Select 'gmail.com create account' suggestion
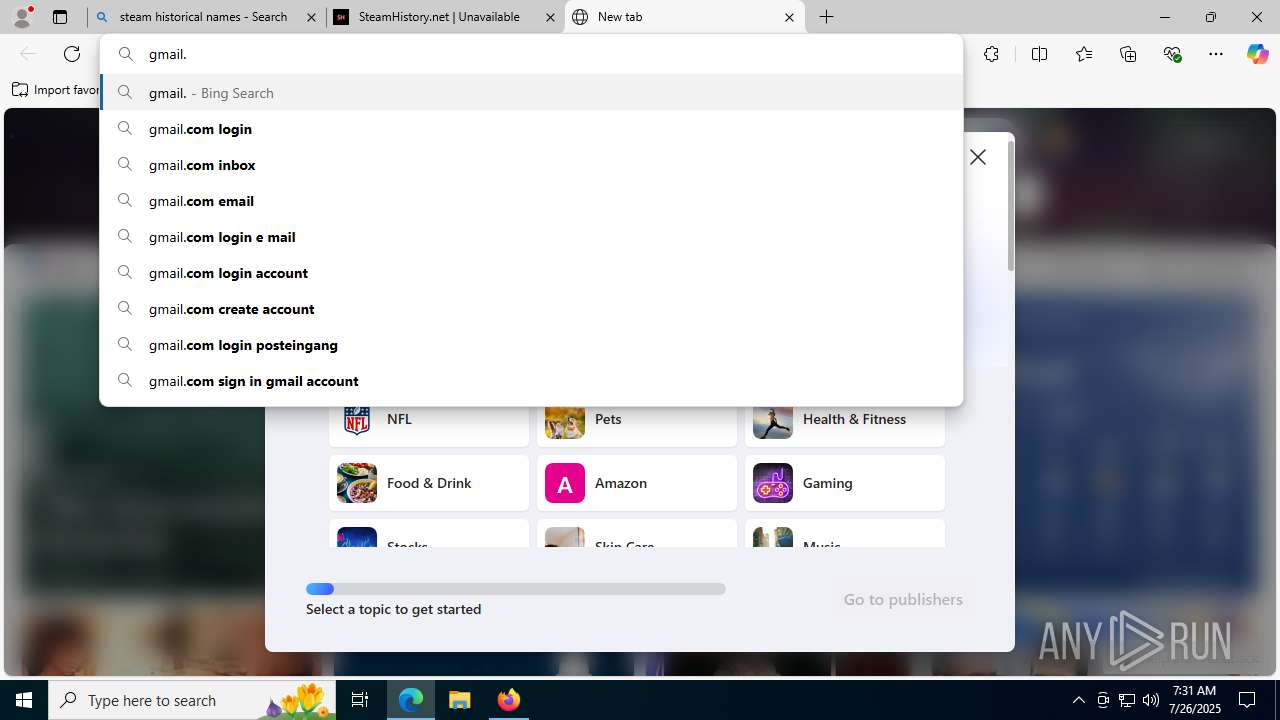This screenshot has width=1280, height=720. (x=531, y=309)
